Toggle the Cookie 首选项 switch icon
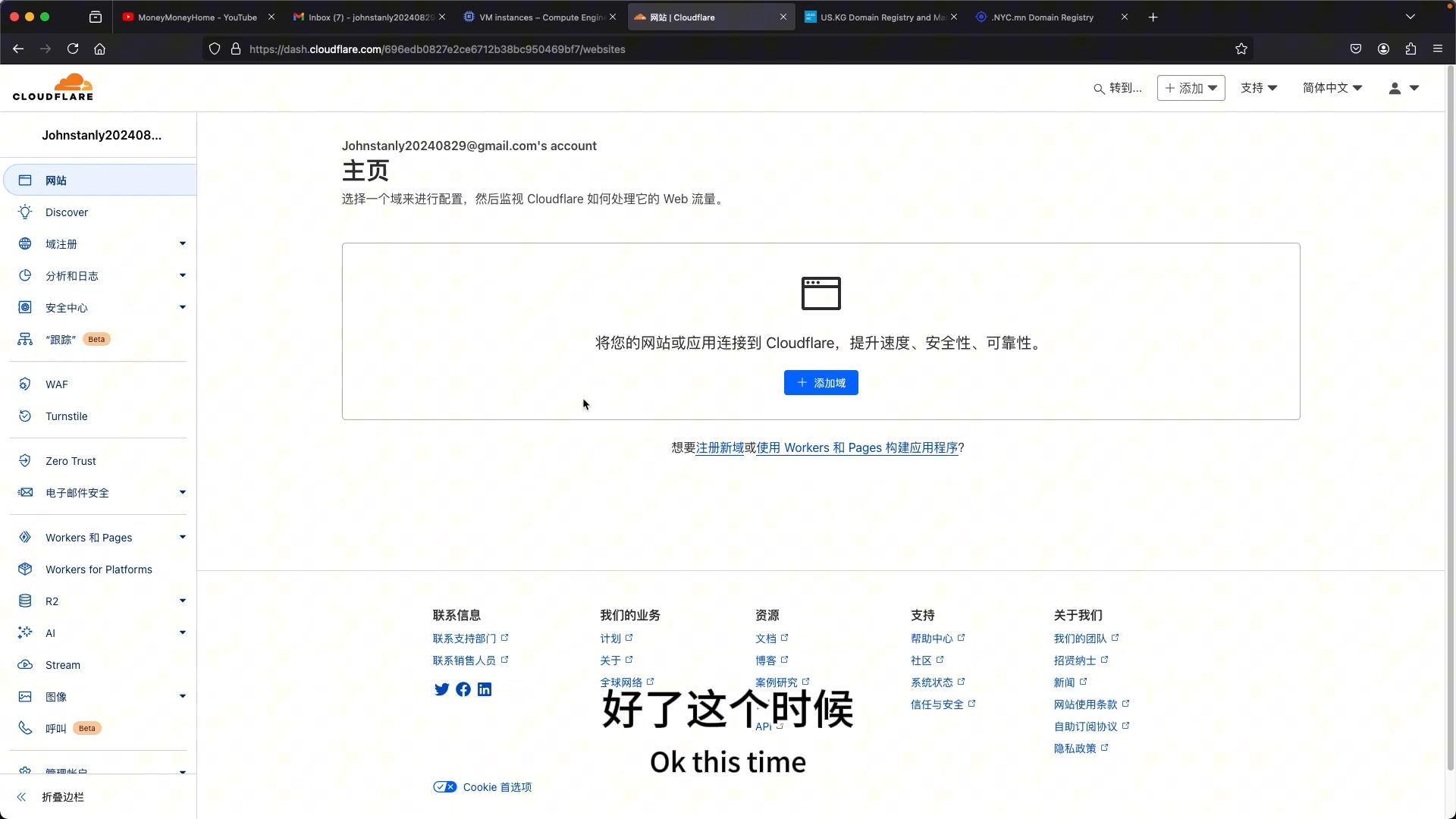Viewport: 1456px width, 819px height. point(445,787)
